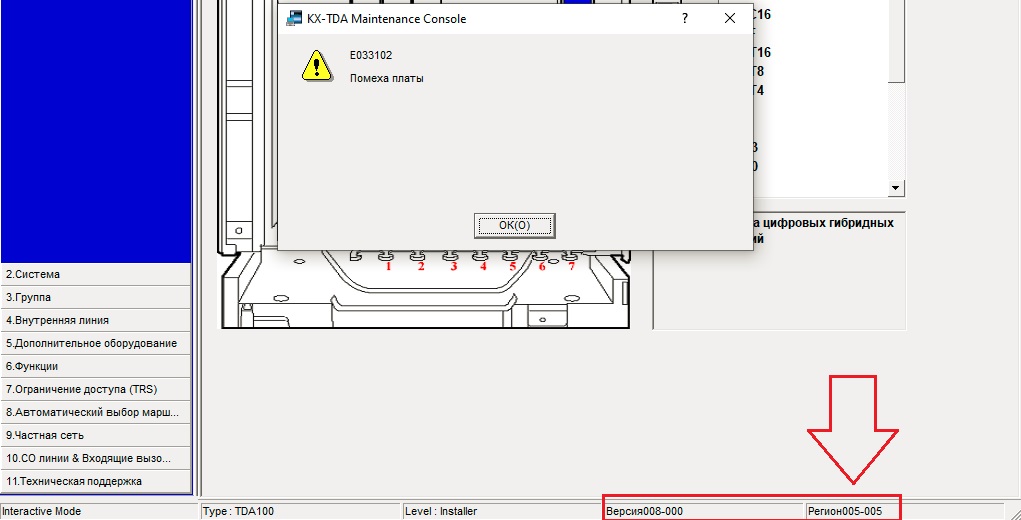Select cabinet slot number 5
The height and width of the screenshot is (520, 1021).
click(512, 266)
